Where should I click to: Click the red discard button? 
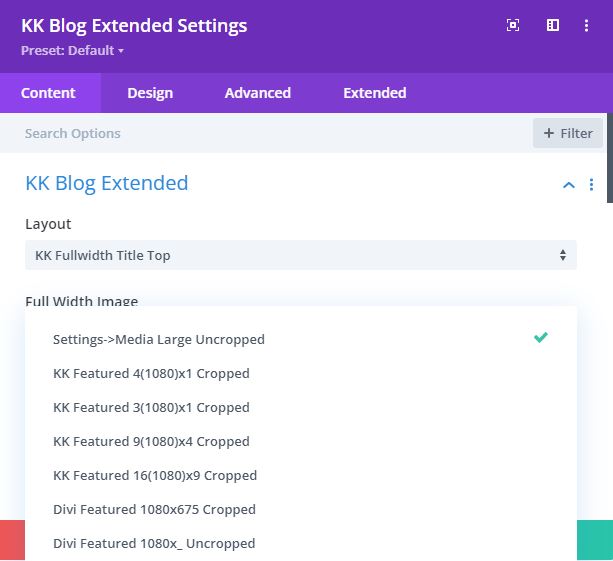12,540
